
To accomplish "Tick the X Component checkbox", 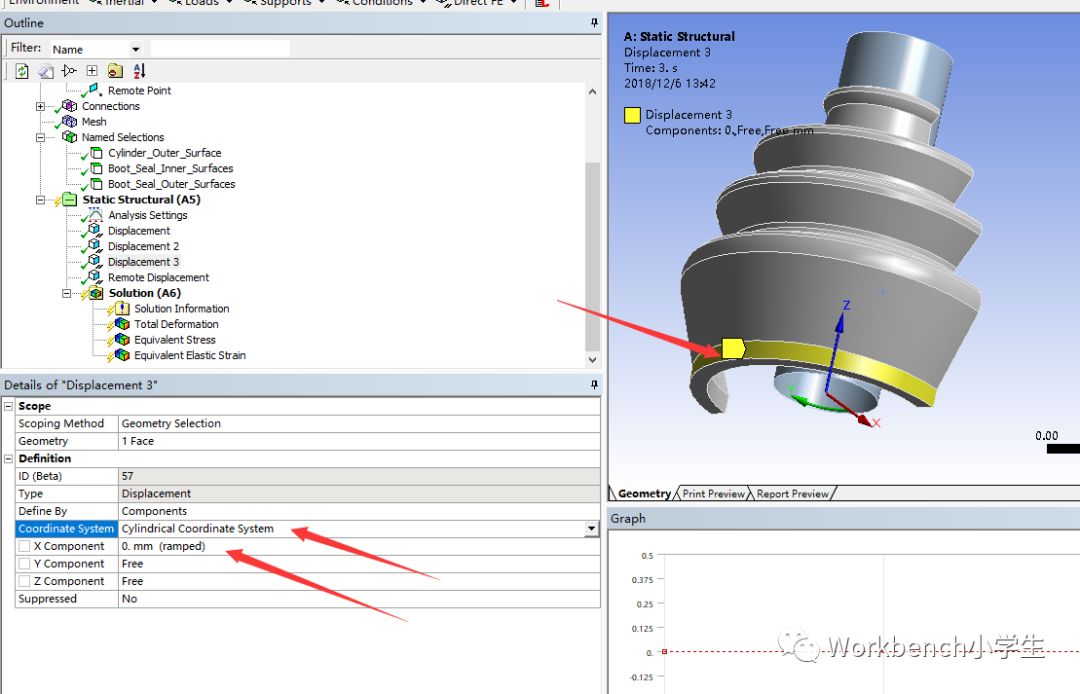I will [x=24, y=547].
